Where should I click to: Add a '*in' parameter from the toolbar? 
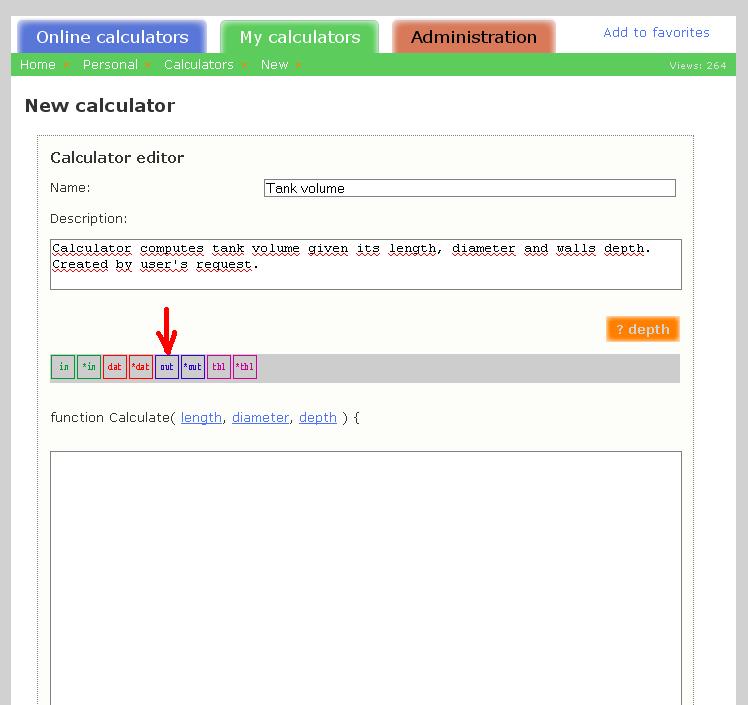tap(89, 367)
